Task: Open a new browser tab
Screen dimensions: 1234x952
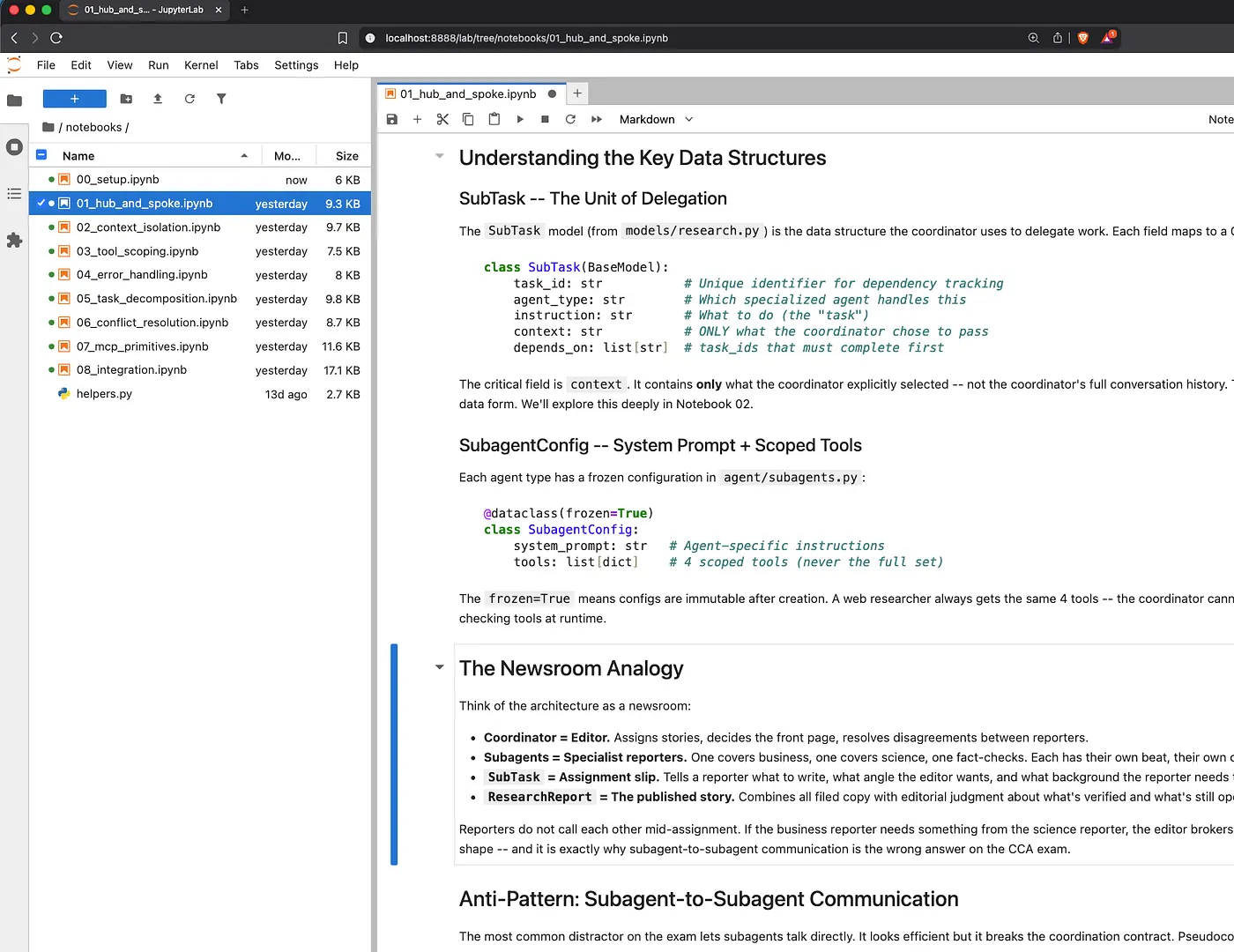Action: pyautogui.click(x=244, y=10)
